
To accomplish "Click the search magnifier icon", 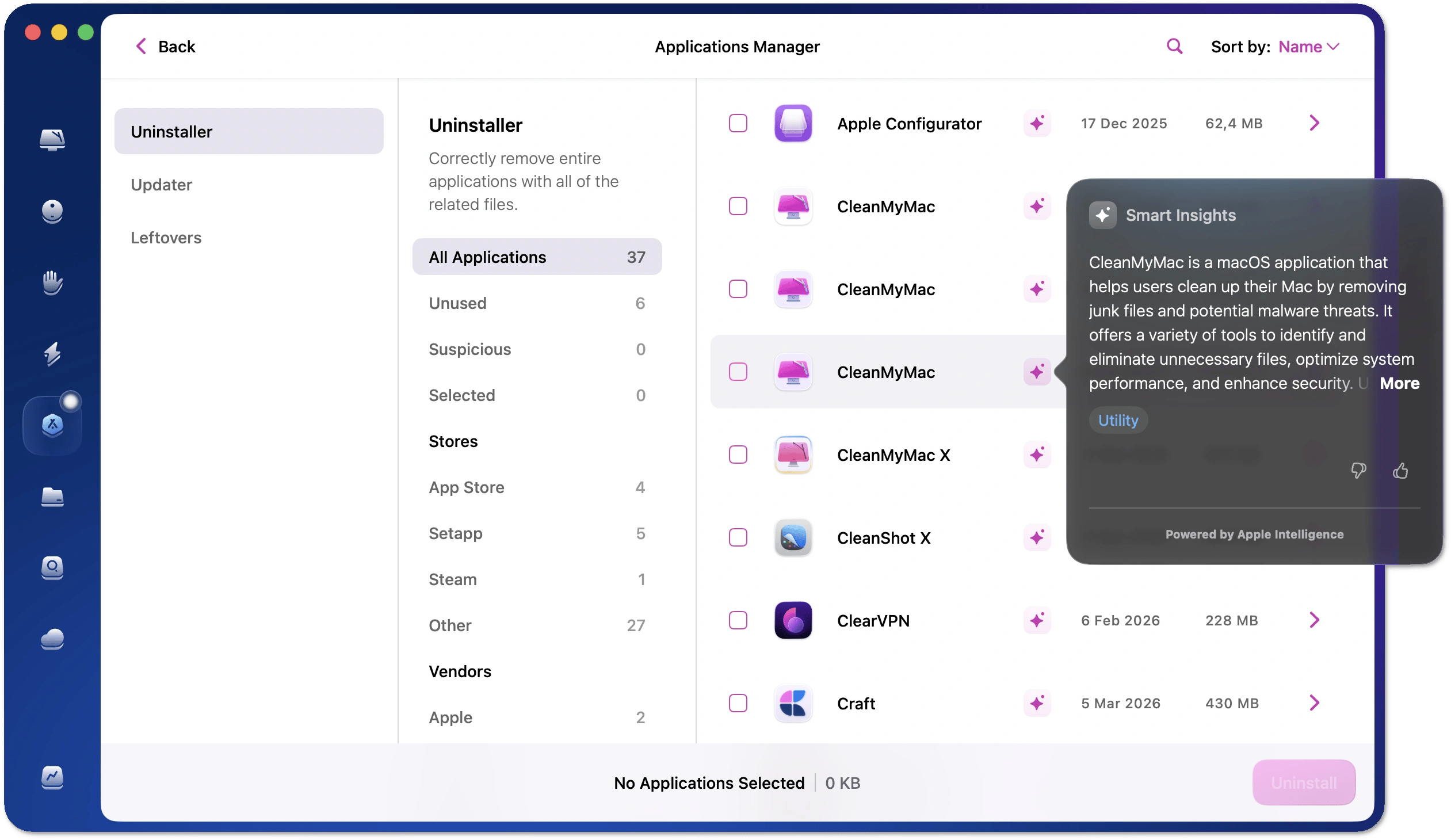I will 1174,46.
